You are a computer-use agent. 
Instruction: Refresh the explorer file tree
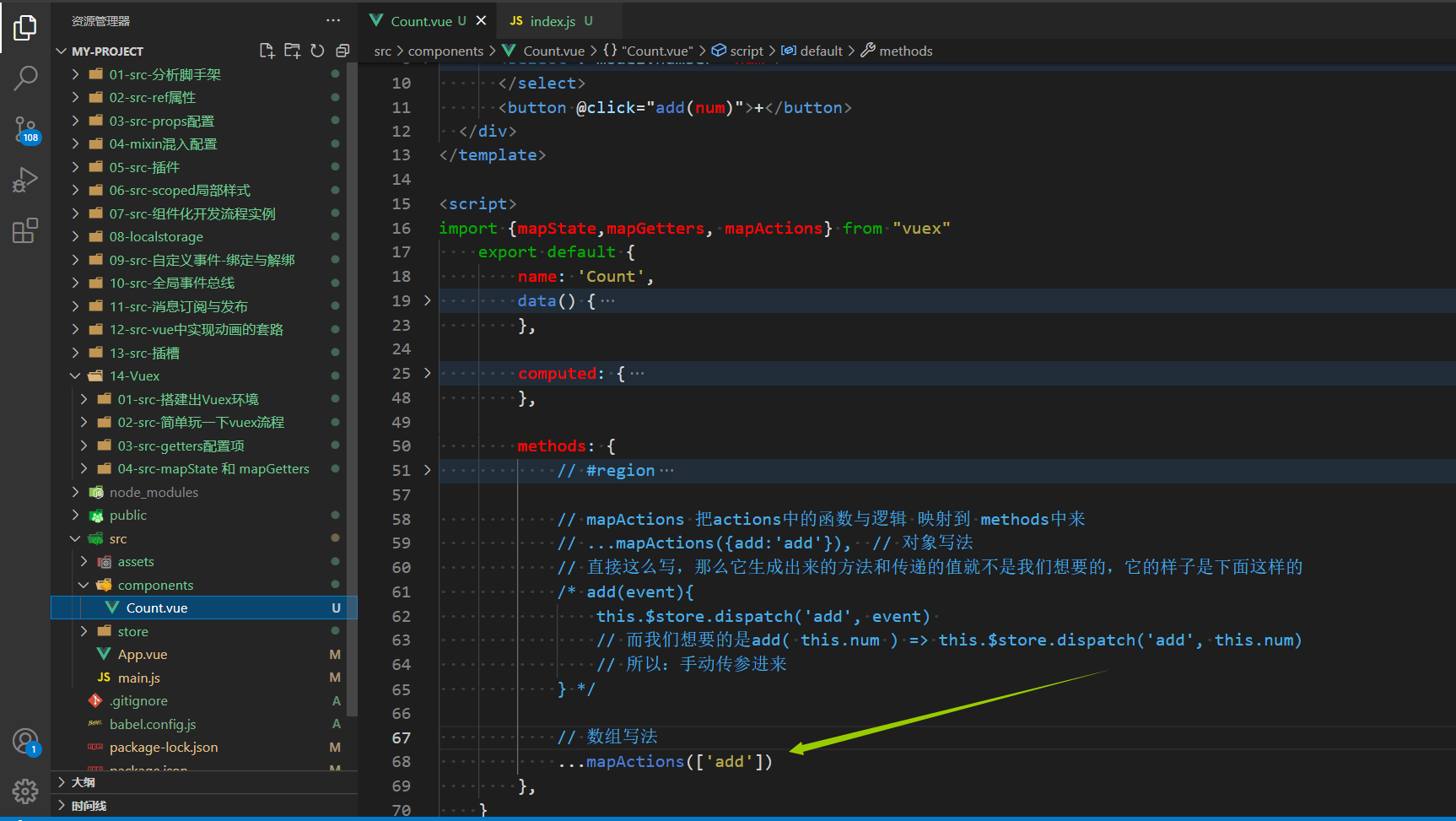point(317,51)
